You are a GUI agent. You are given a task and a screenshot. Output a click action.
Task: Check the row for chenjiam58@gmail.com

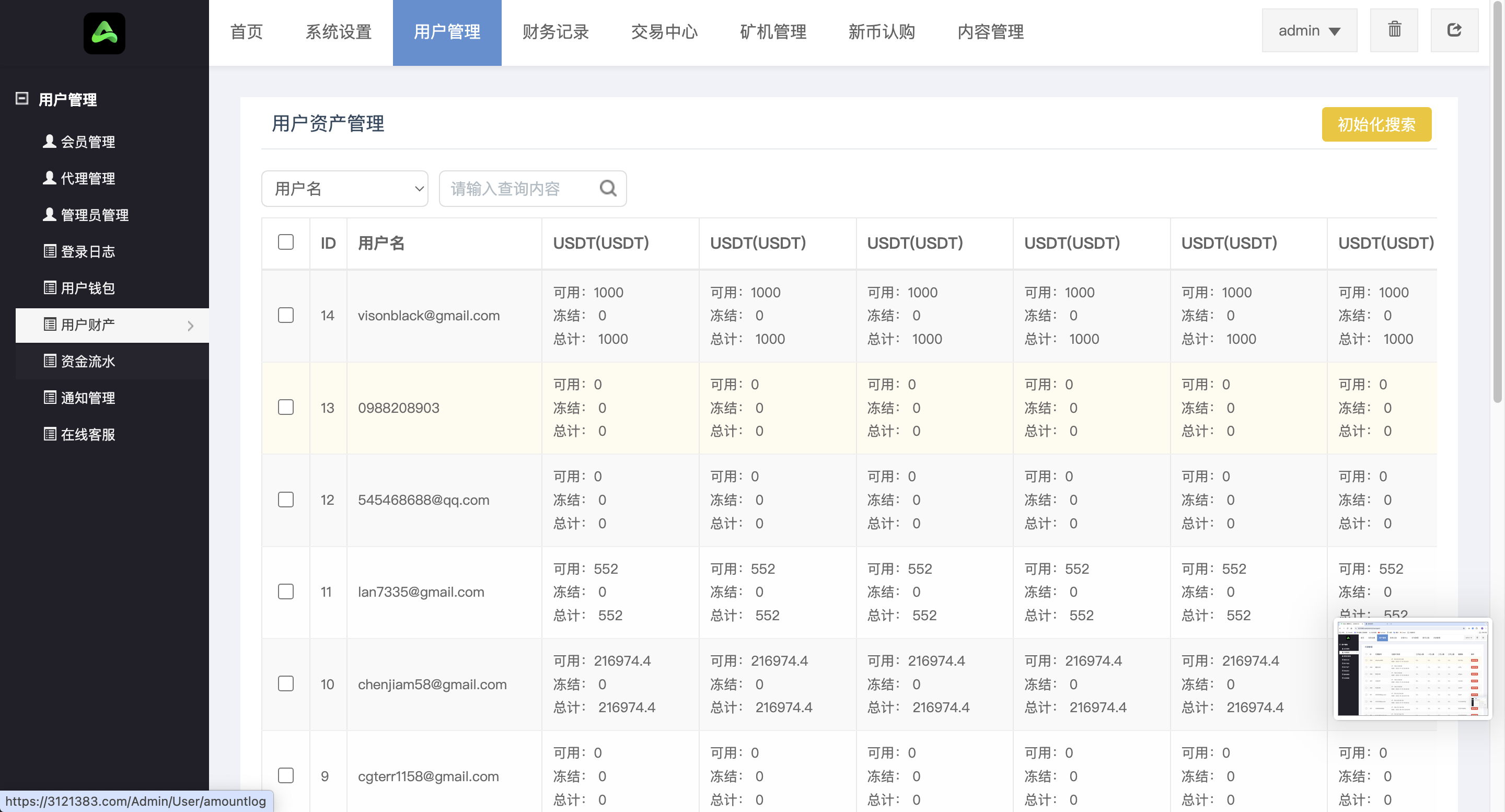286,683
